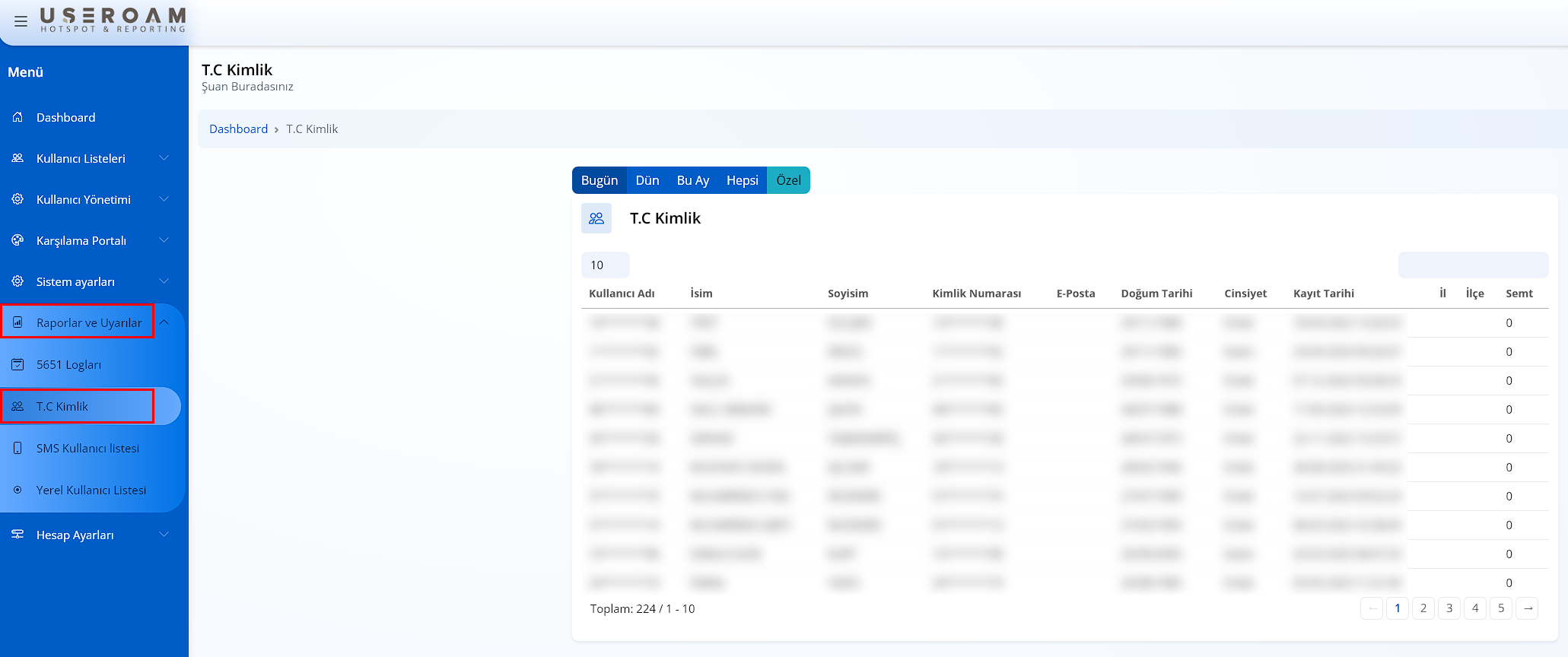Screen dimensions: 1568x657
Task: Click the SMS Kullanıcı listesi phone icon
Action: click(17, 448)
